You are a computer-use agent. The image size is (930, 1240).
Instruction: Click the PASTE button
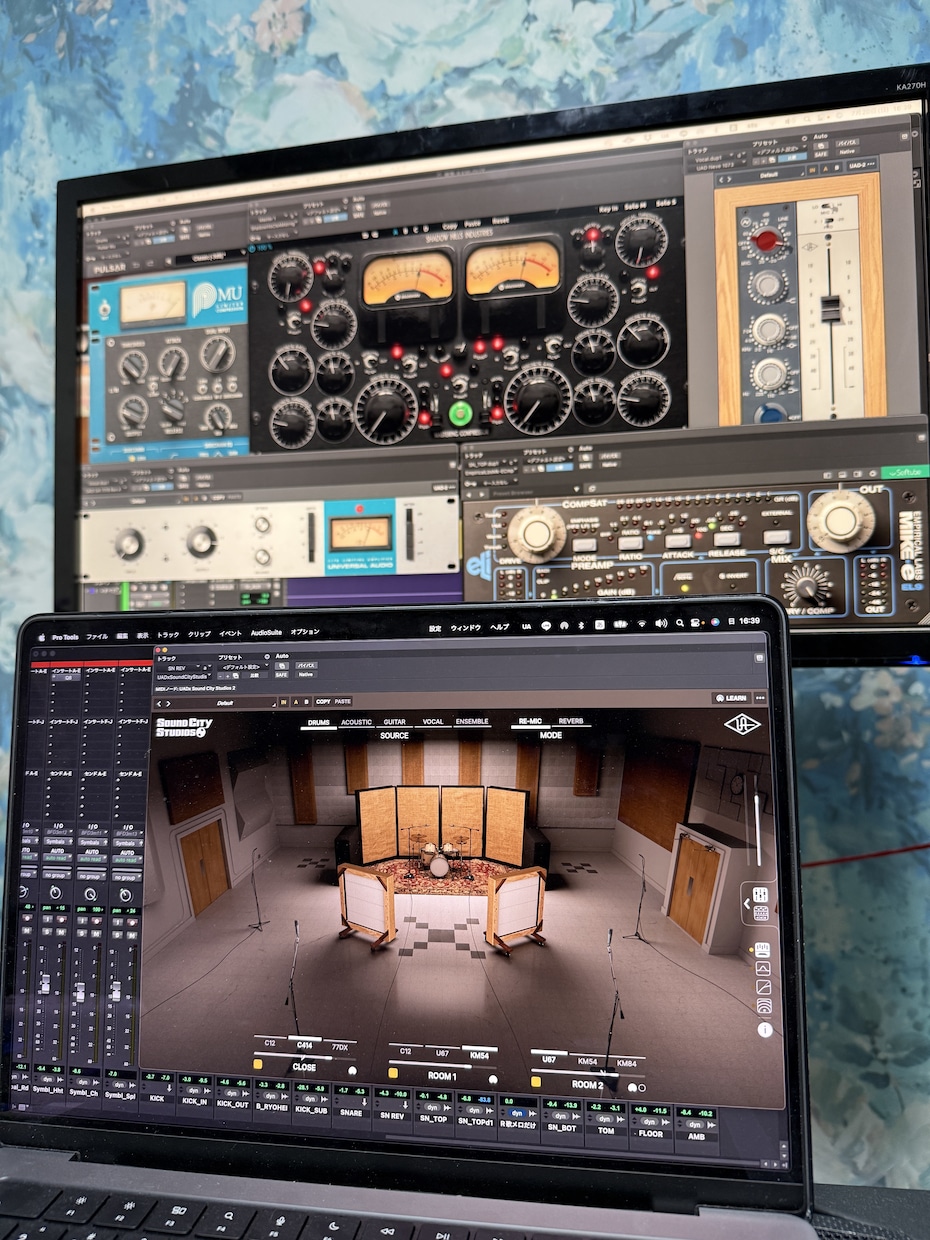(x=343, y=702)
